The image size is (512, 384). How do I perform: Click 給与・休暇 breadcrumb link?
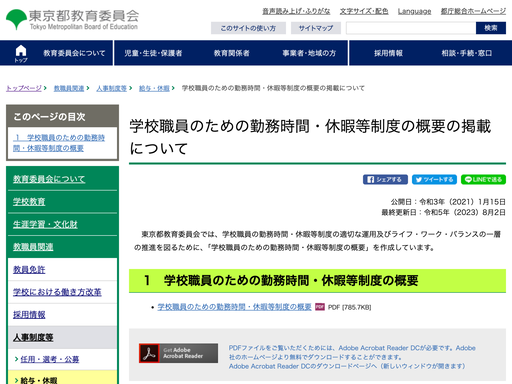click(154, 88)
